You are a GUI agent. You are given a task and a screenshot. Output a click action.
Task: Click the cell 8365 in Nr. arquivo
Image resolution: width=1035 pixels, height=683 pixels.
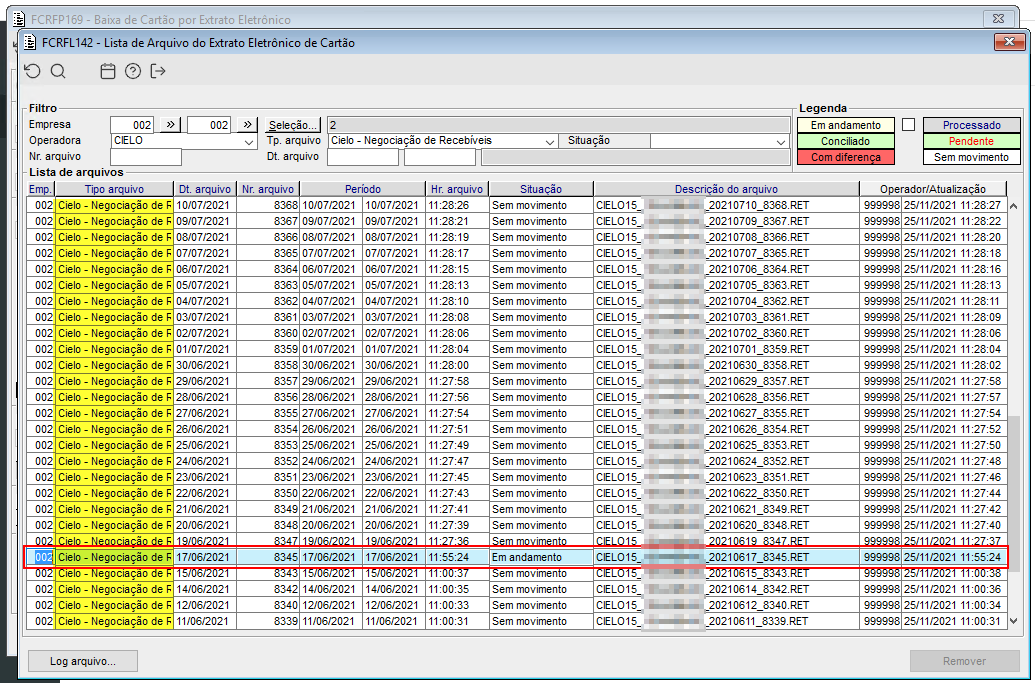pyautogui.click(x=268, y=253)
